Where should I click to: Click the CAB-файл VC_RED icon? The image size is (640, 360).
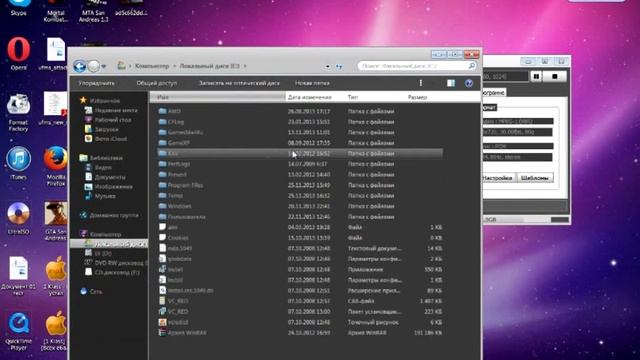tap(162, 301)
